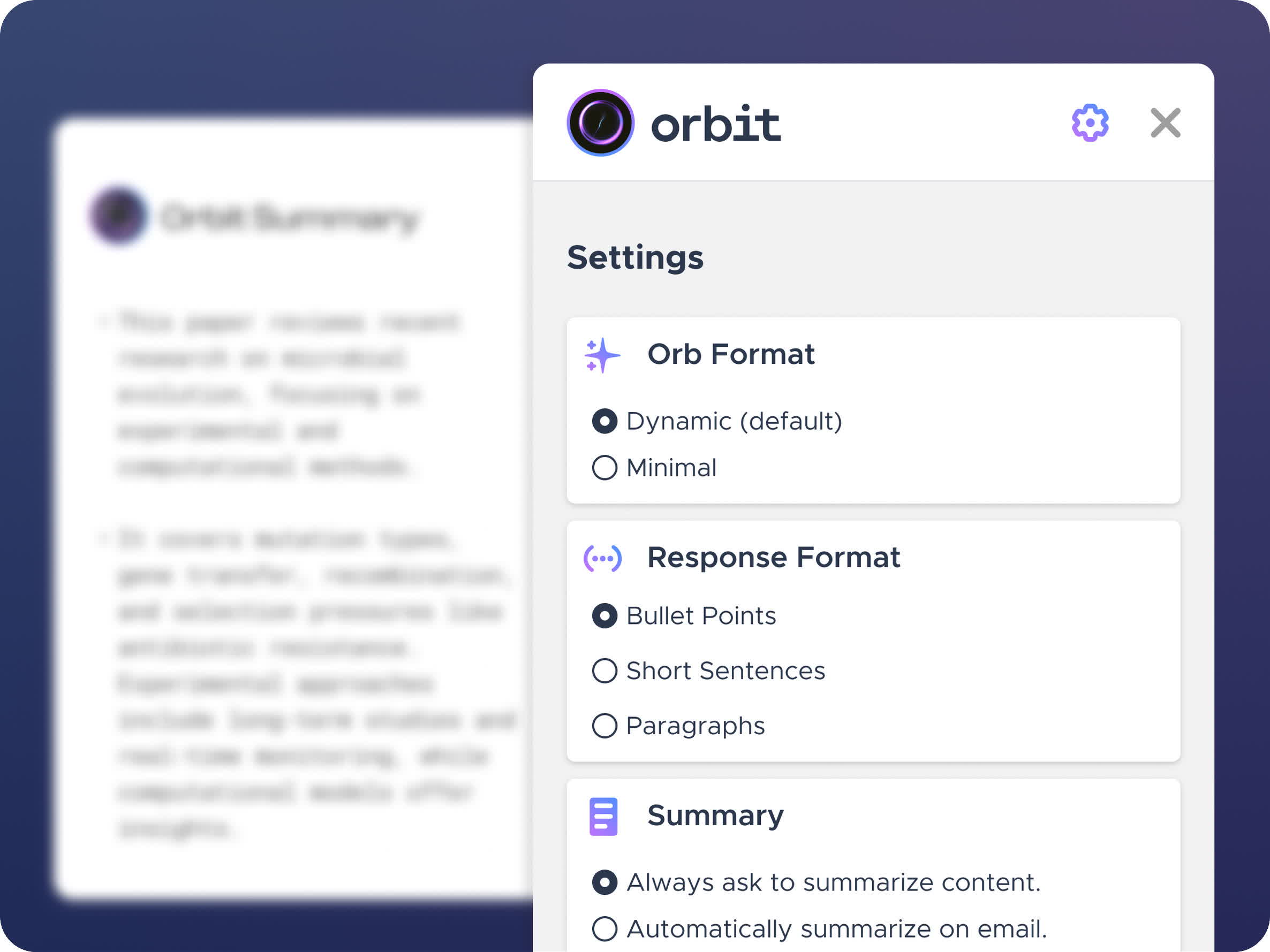Click the Summary document icon

(x=603, y=816)
